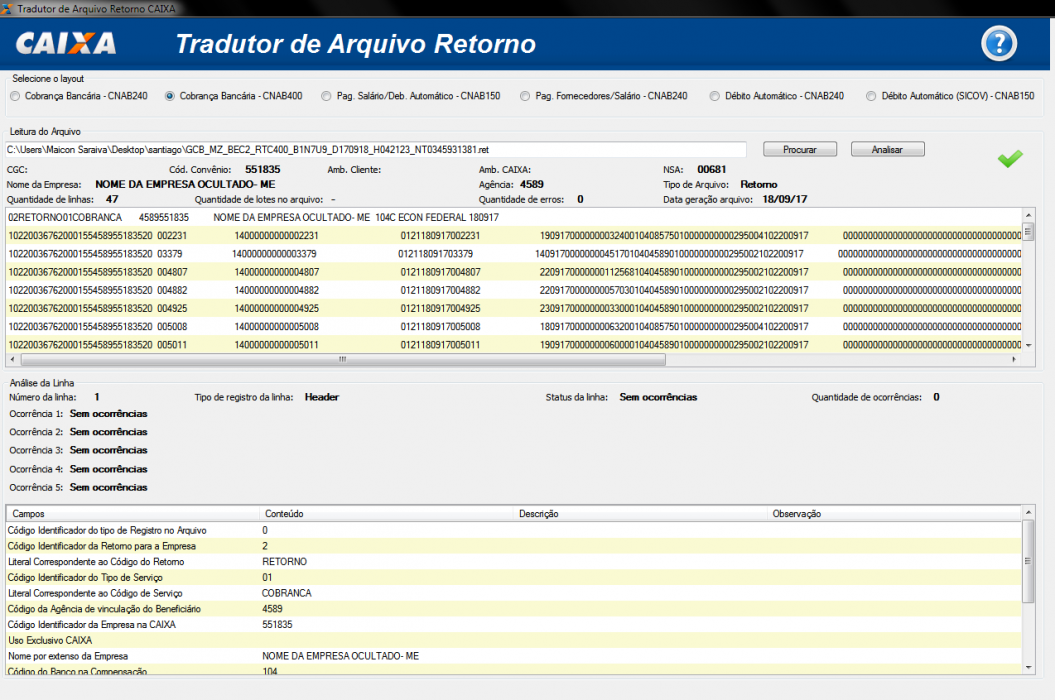The height and width of the screenshot is (700, 1055).
Task: Click the file lines list down scroll arrow
Action: 1028,345
